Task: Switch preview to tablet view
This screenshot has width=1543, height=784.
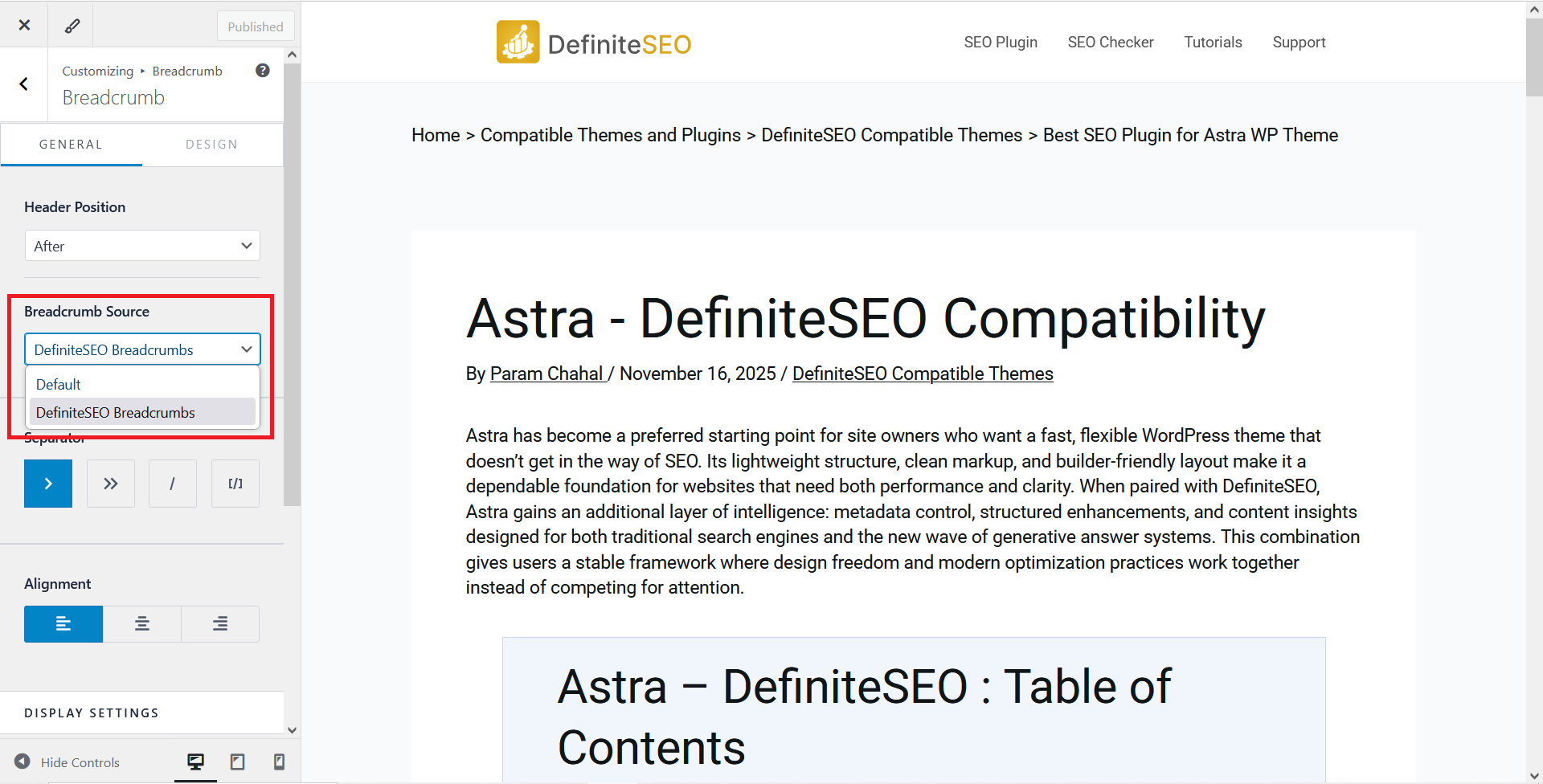Action: tap(237, 761)
